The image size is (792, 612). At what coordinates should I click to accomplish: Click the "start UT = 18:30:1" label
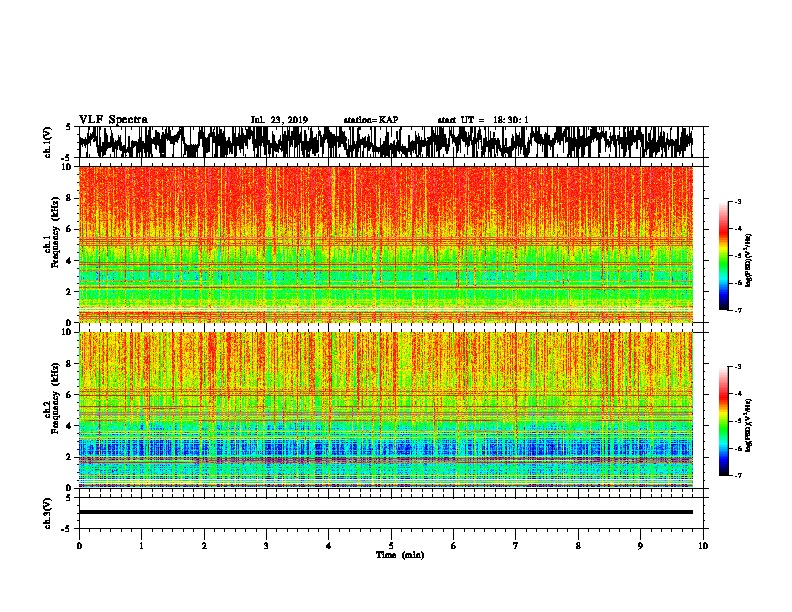coord(483,120)
